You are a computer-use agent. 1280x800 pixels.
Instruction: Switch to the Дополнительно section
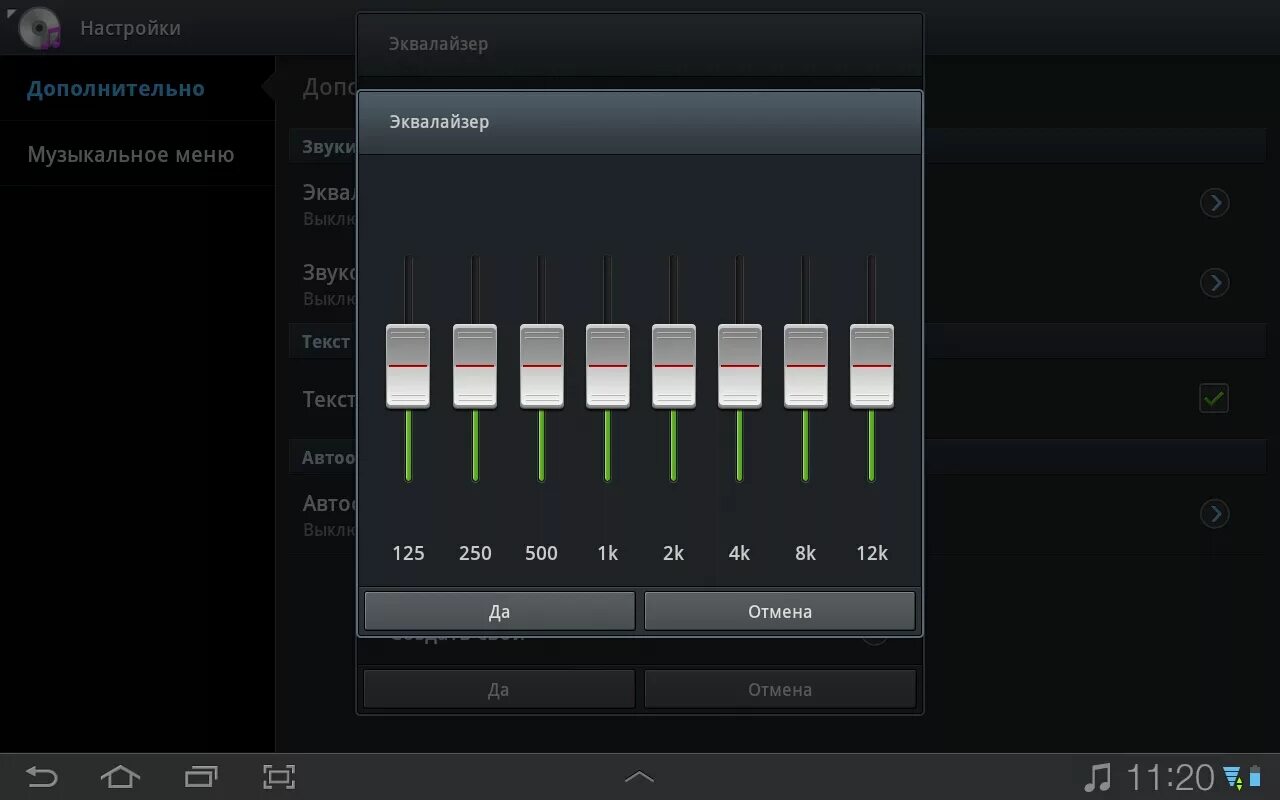[x=116, y=88]
